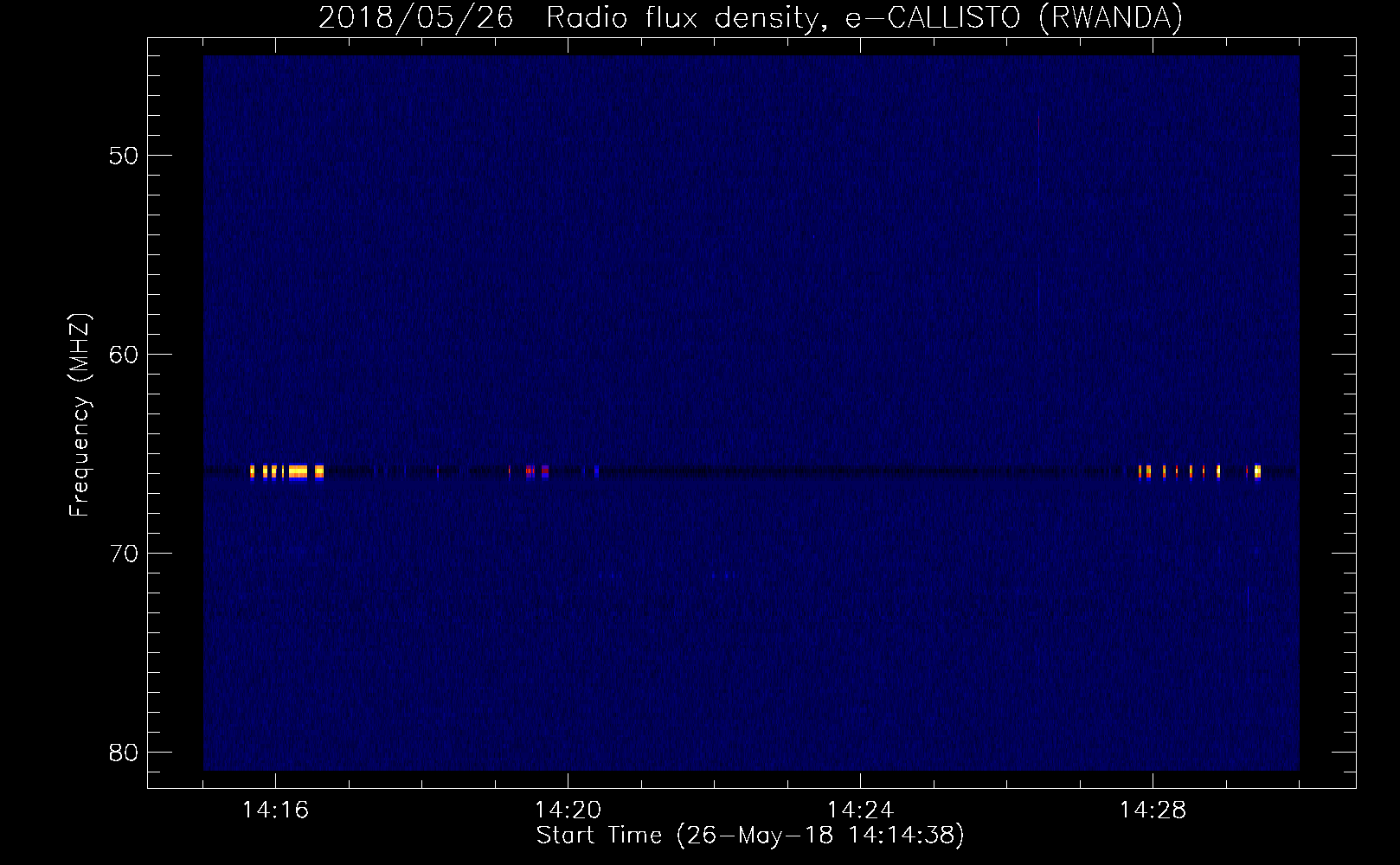Click the 'Frequency (MHZ)' axis label

[x=80, y=415]
